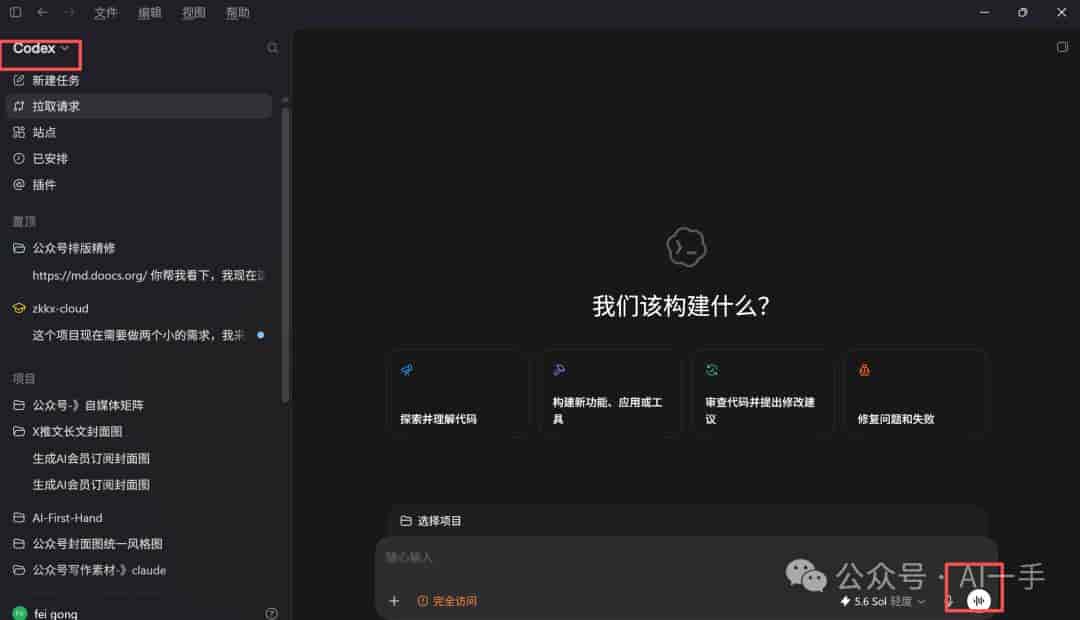Open the 5.6 Sol 轻度 model dropdown

click(x=882, y=601)
